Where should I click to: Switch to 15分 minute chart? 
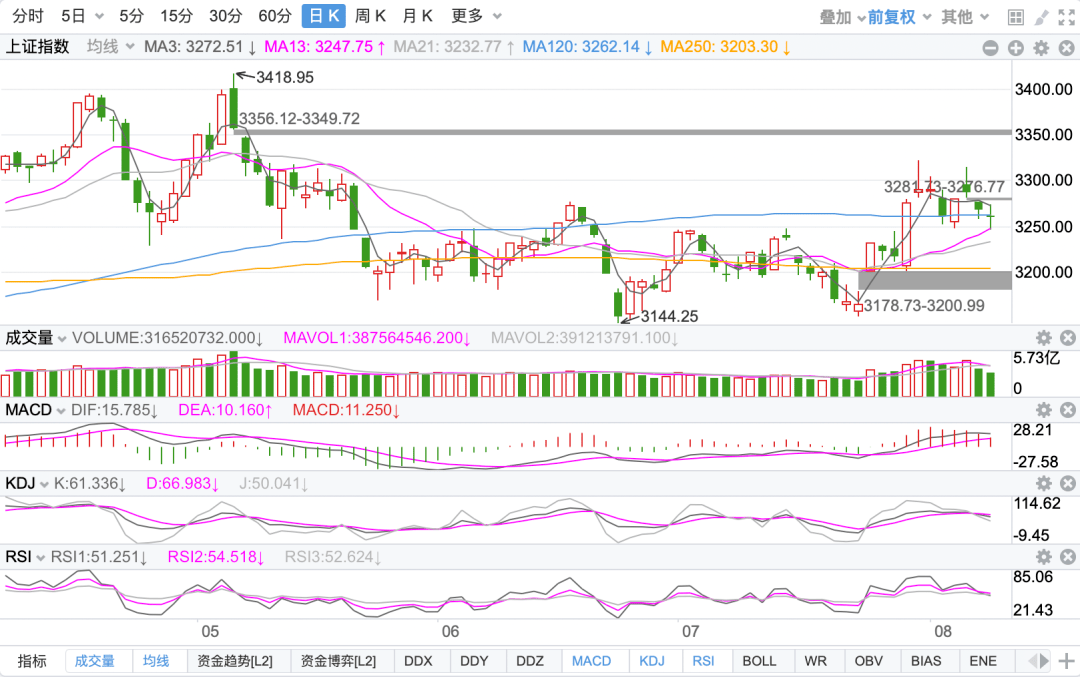[176, 16]
